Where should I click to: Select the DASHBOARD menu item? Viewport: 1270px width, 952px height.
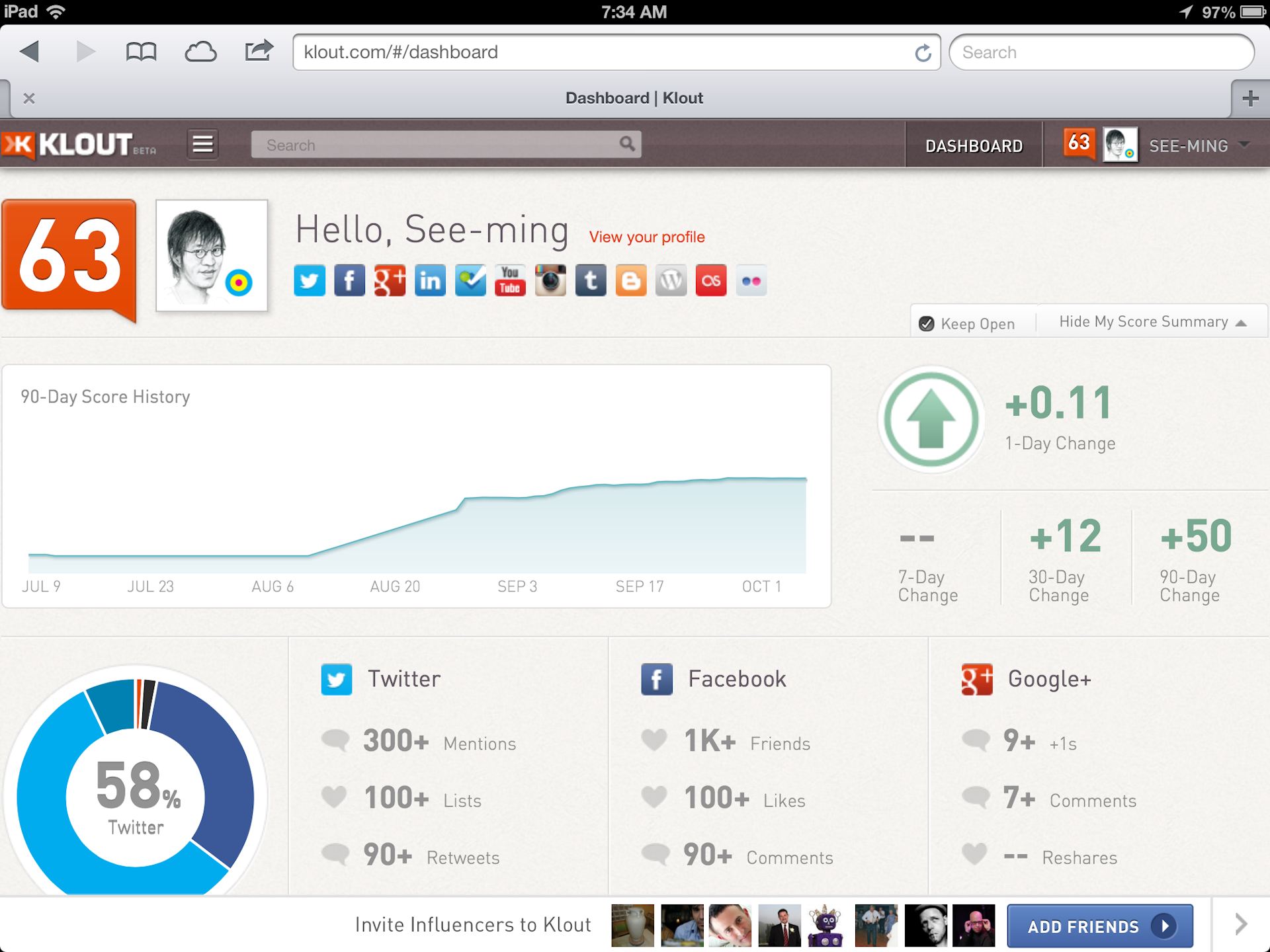click(974, 145)
